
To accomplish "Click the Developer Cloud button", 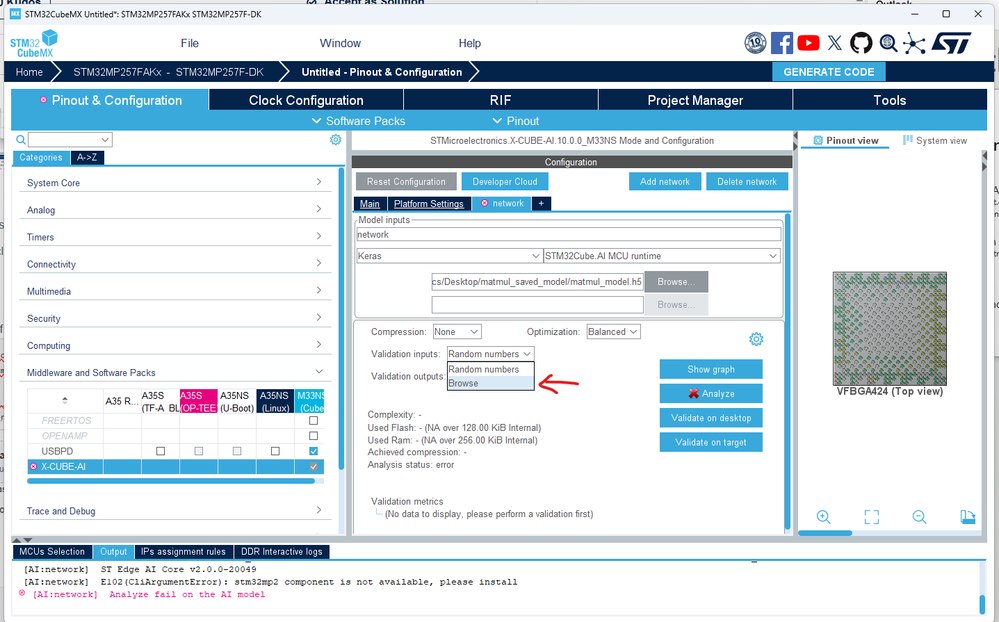I will (505, 182).
